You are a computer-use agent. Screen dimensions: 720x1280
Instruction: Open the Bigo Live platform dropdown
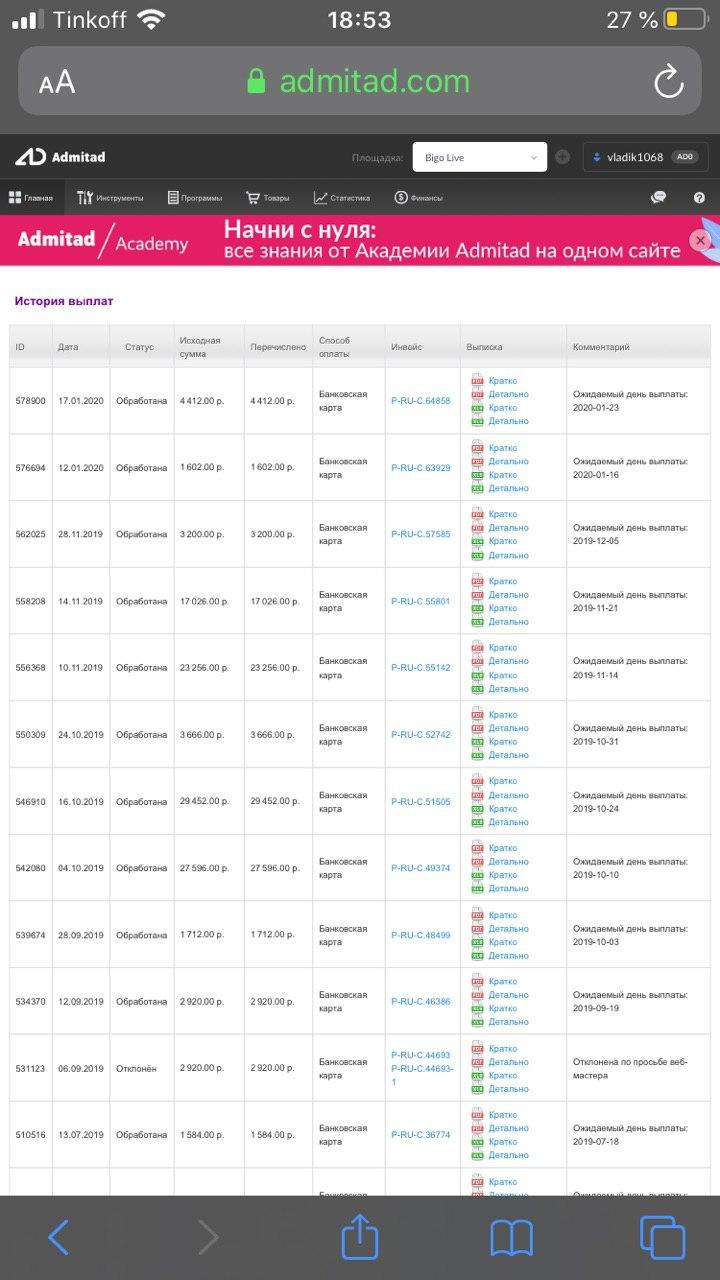(479, 157)
